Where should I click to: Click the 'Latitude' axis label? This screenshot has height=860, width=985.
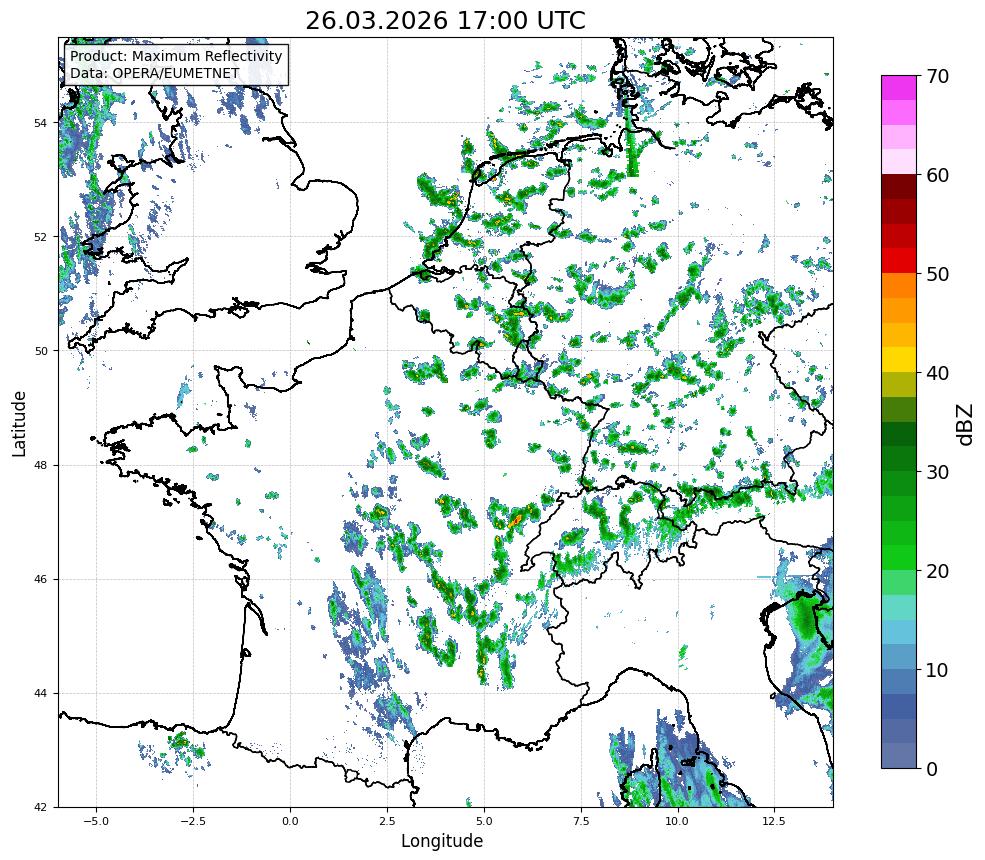(x=19, y=423)
